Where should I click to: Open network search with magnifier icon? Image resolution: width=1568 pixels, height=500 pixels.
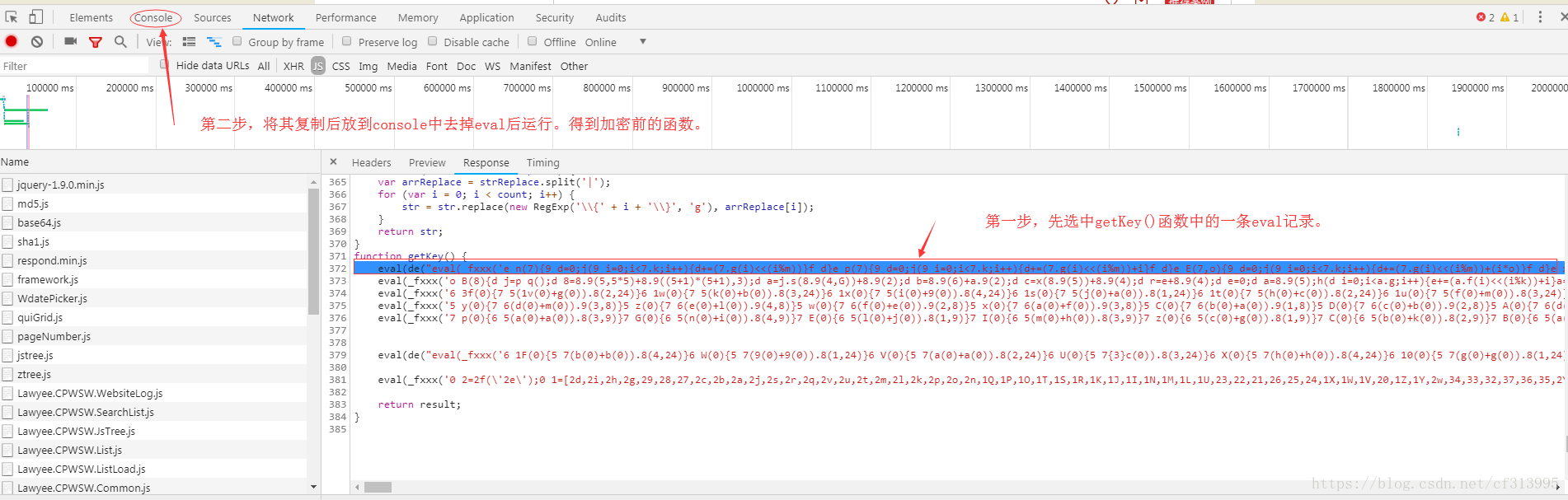pos(120,41)
